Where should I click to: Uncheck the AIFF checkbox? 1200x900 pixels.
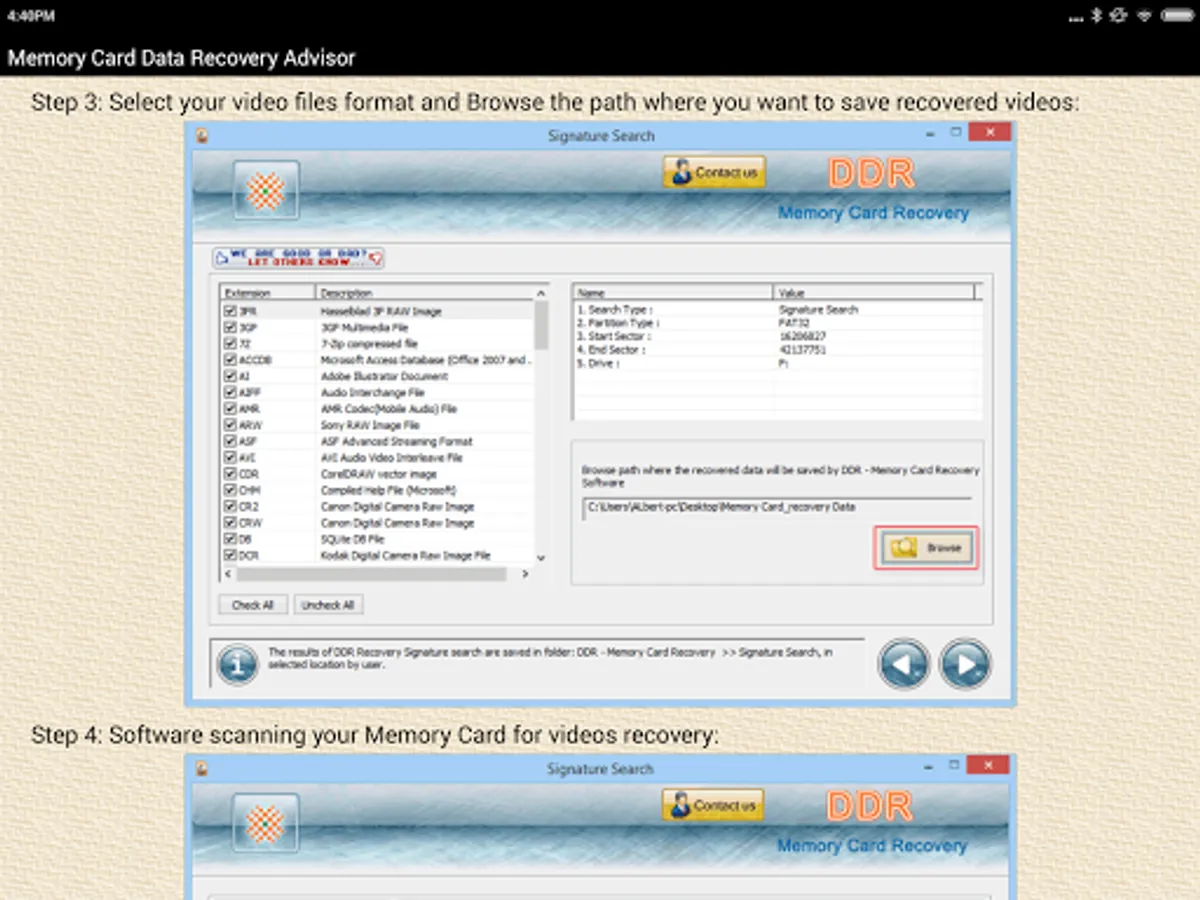coord(230,393)
